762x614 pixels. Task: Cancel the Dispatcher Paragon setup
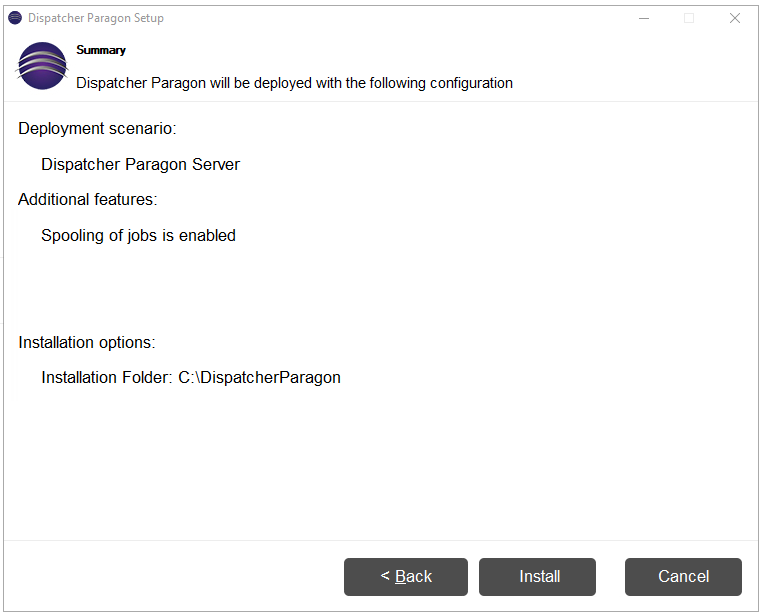click(683, 577)
